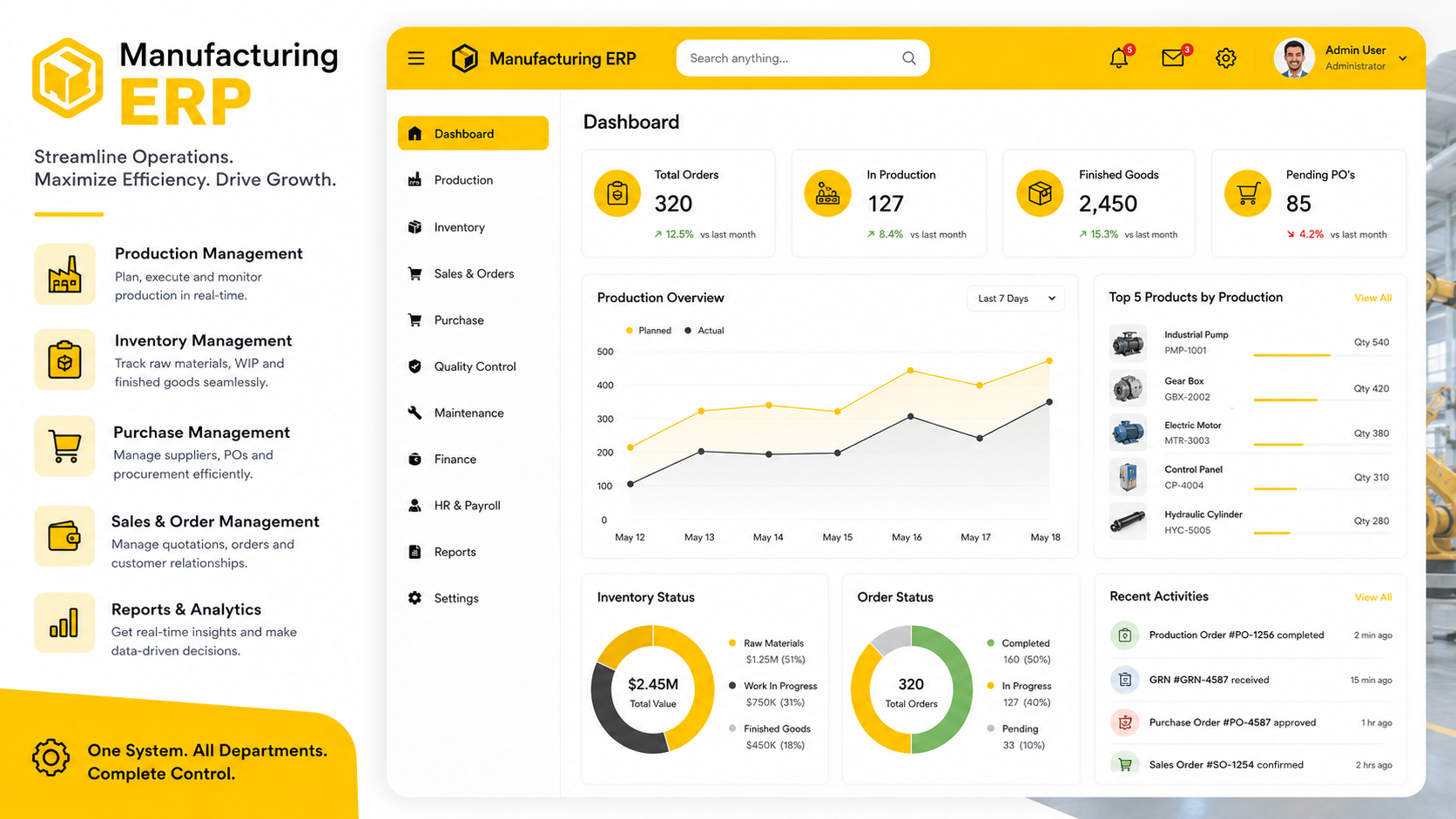Click the Maintenance wrench icon
1456x819 pixels.
point(415,413)
